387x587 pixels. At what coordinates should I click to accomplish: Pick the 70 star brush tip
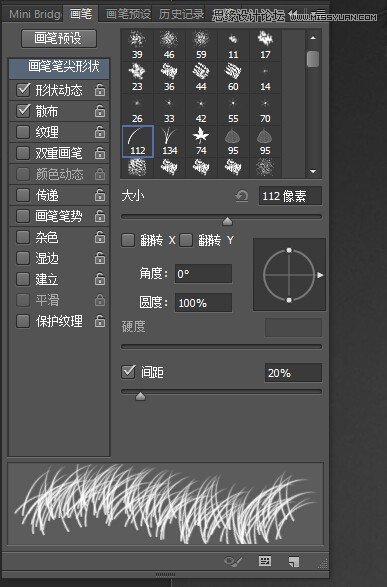pos(265,110)
